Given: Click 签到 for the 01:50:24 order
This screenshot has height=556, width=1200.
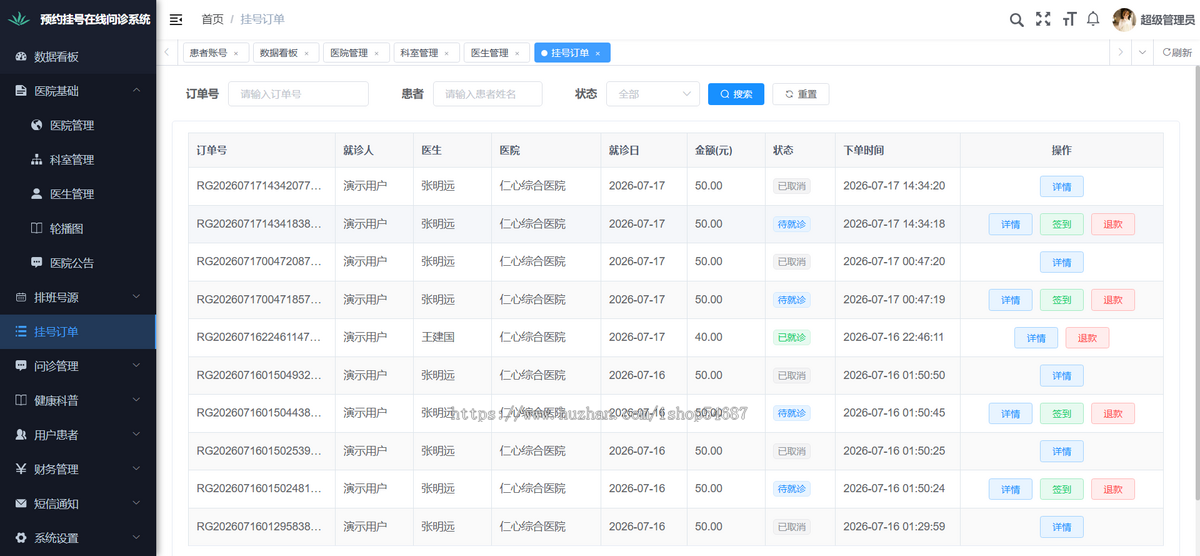Looking at the screenshot, I should point(1062,489).
